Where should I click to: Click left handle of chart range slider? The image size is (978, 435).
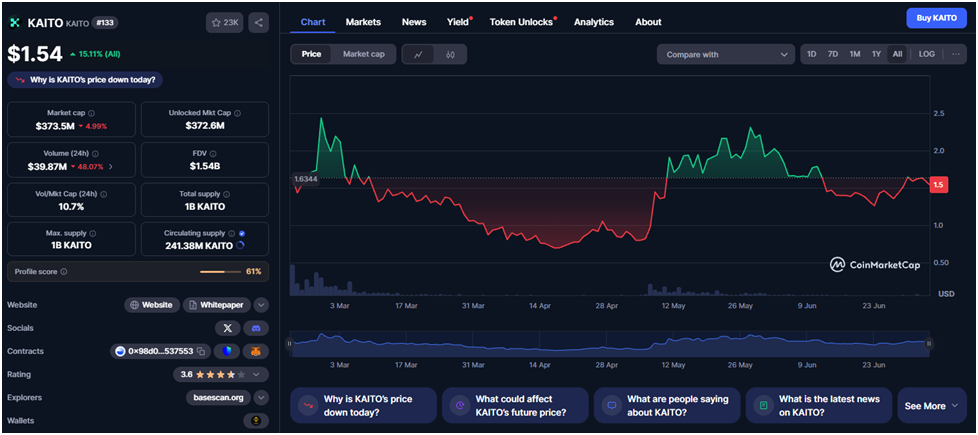pyautogui.click(x=289, y=343)
